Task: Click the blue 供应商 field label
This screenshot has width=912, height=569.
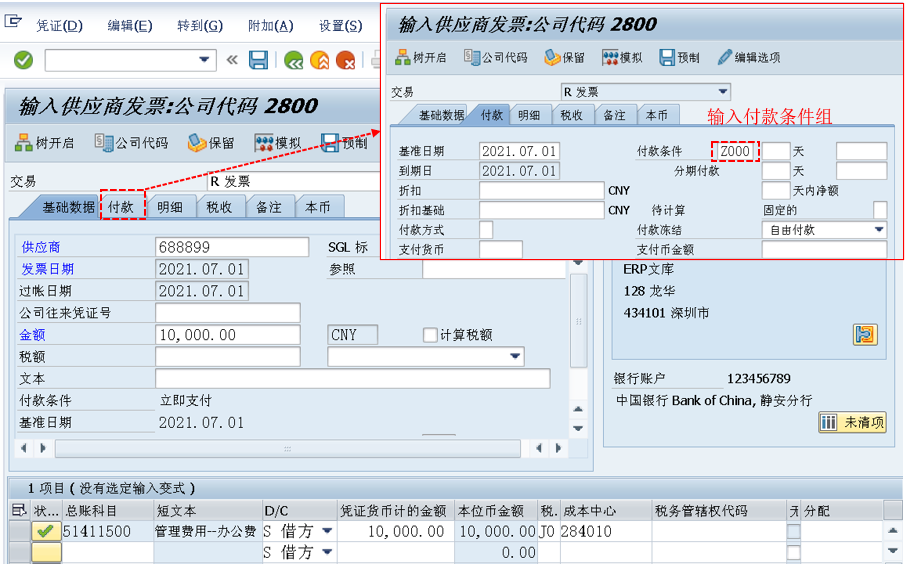Action: [x=41, y=247]
